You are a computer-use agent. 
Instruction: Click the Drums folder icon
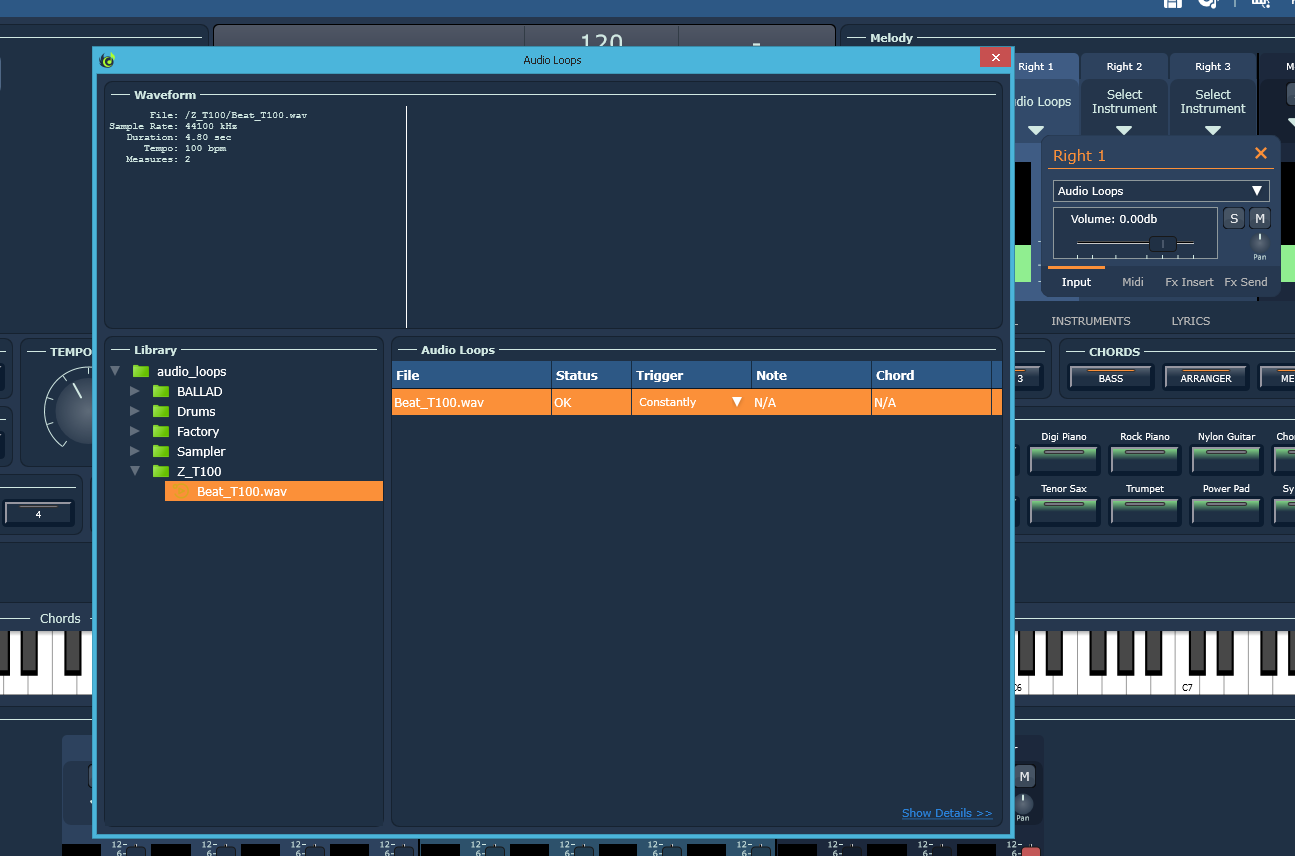click(x=161, y=411)
